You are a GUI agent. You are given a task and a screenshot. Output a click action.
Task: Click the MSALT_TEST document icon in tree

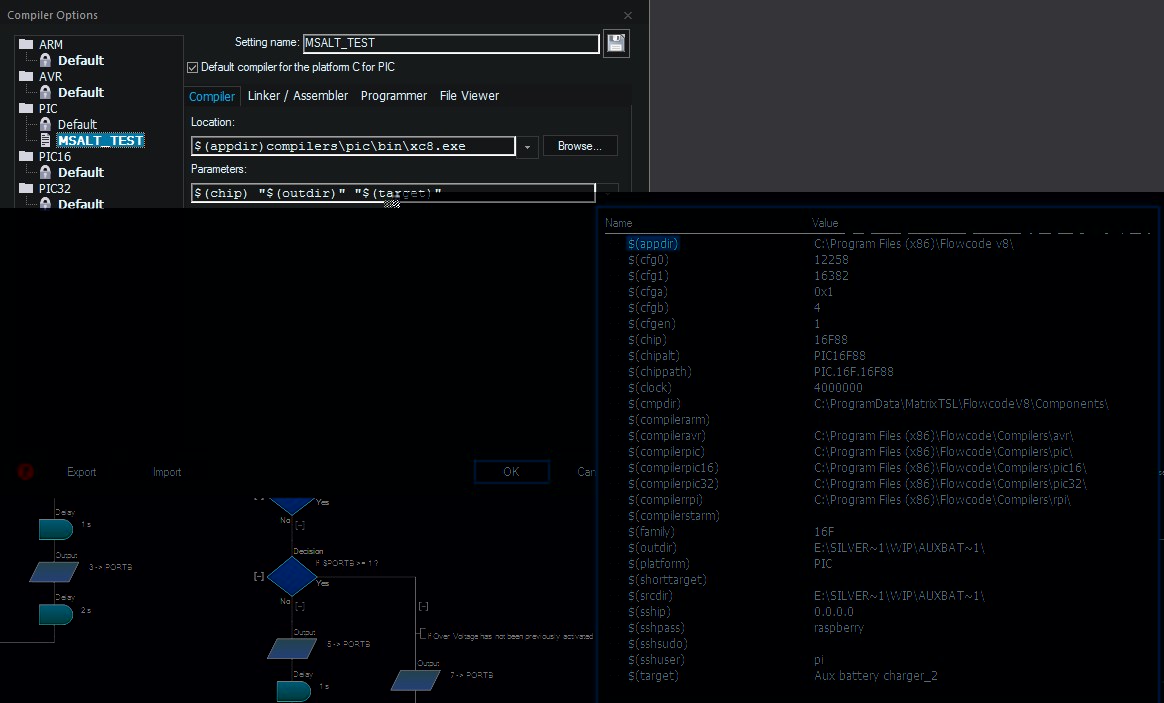(45, 140)
